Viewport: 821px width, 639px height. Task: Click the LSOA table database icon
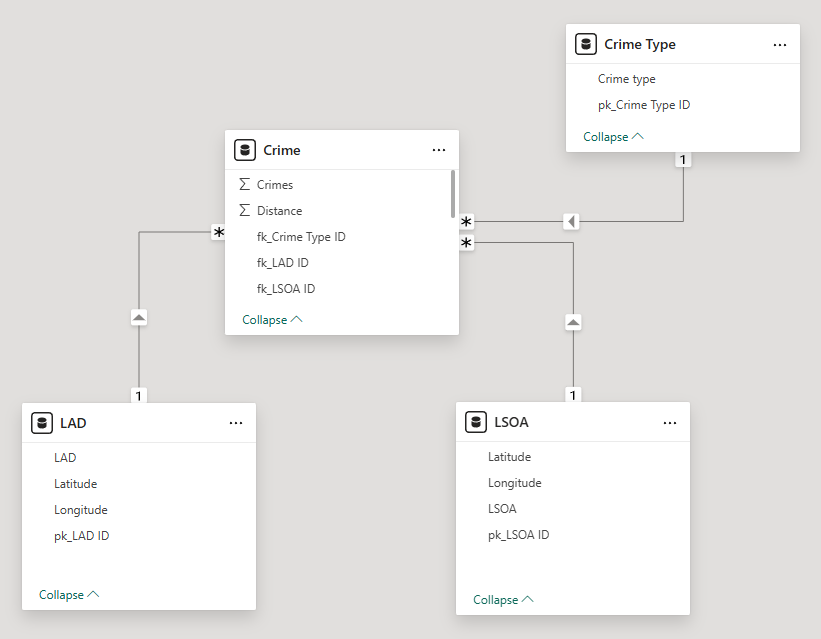pyautogui.click(x=476, y=422)
